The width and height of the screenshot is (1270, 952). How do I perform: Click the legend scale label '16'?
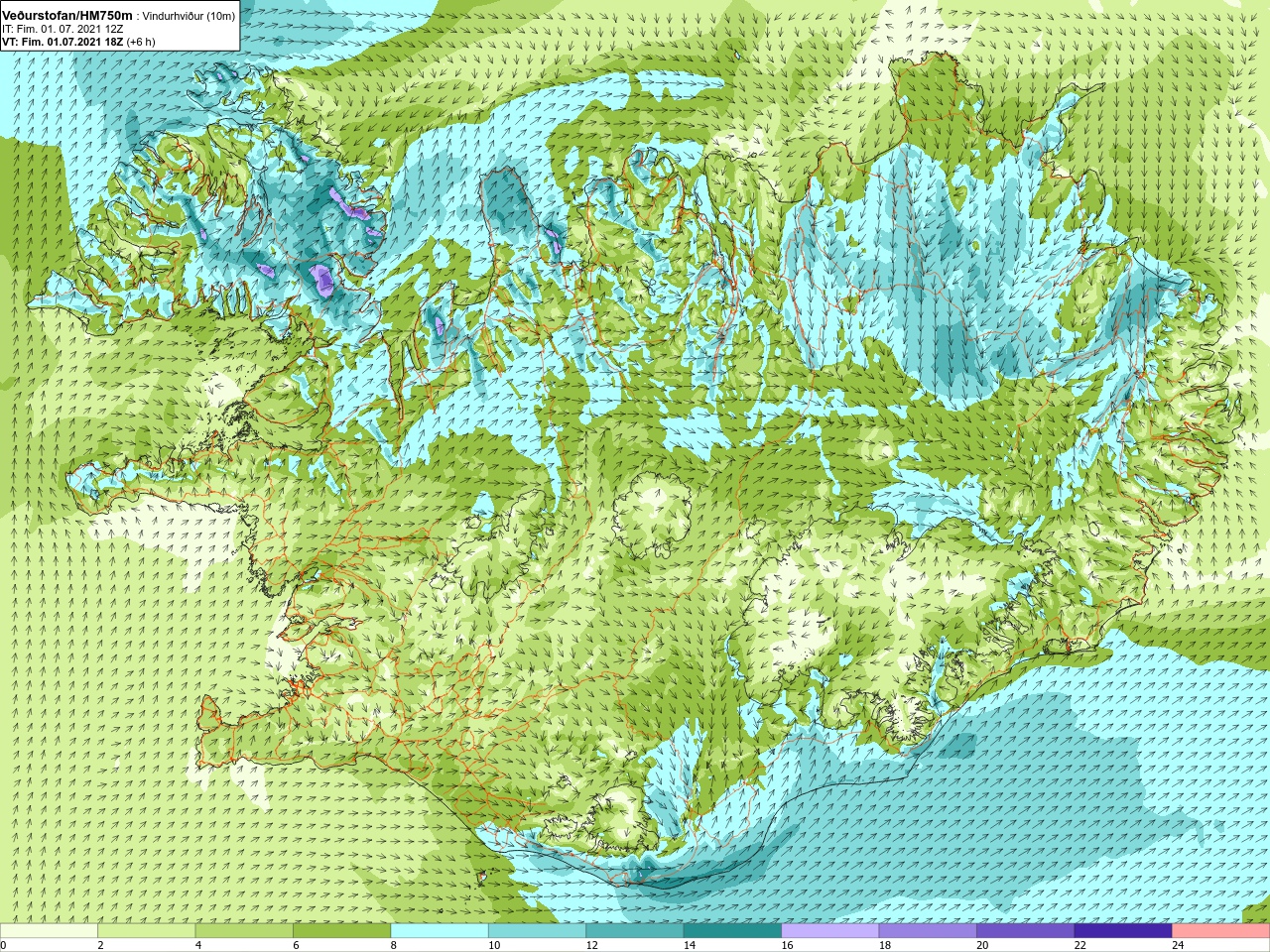click(787, 946)
